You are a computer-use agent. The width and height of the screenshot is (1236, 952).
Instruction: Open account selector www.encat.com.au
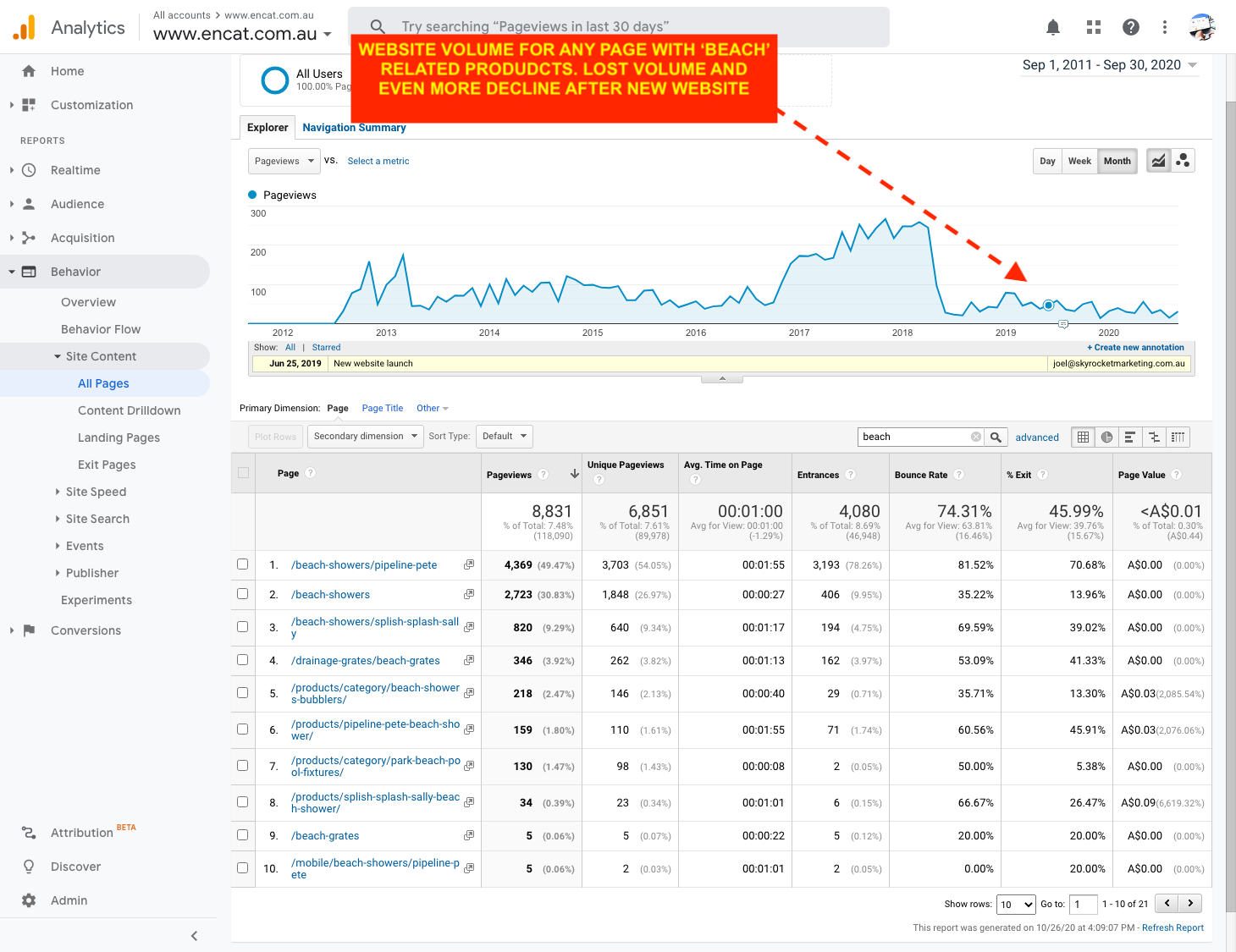click(242, 34)
